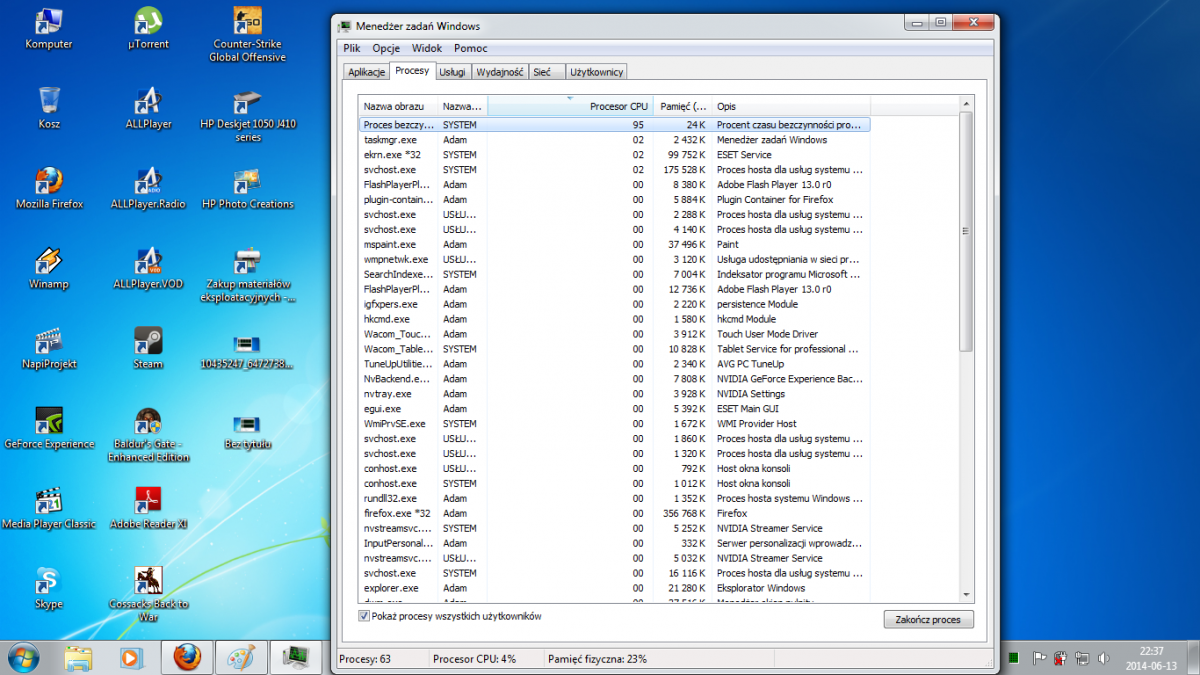Switch to the Wydajność tab
1200x675 pixels.
500,72
